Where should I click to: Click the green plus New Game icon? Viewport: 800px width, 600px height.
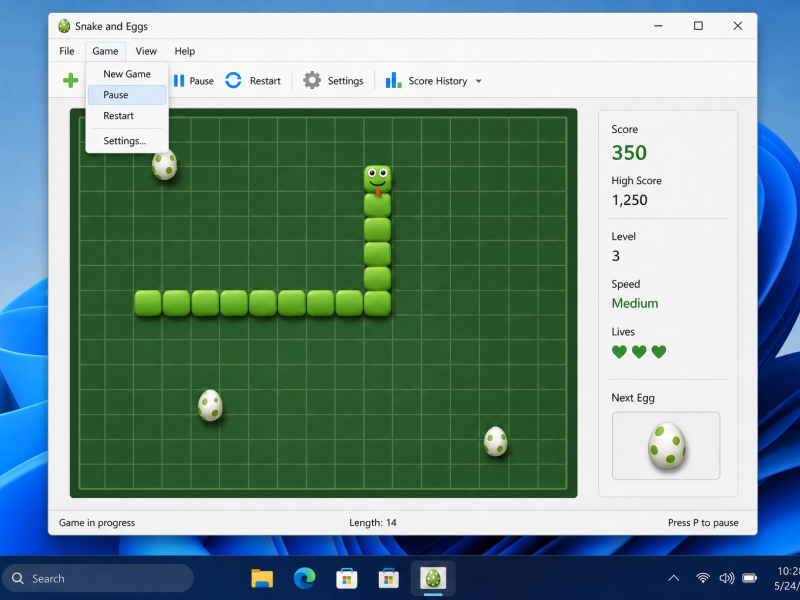70,80
